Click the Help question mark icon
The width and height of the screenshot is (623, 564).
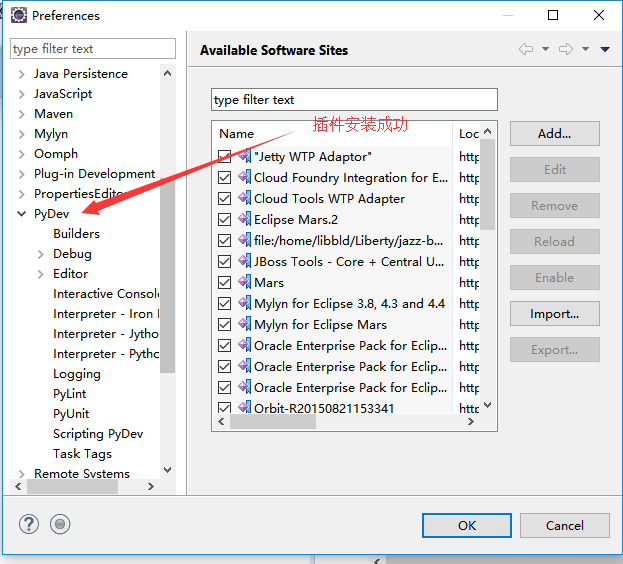click(29, 524)
